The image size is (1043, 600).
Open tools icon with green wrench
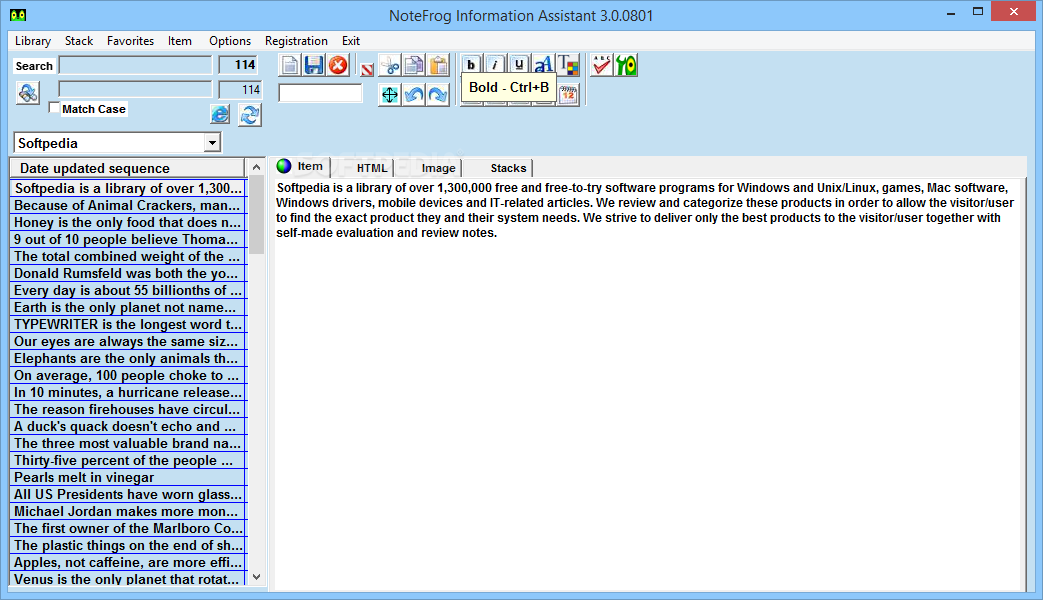[x=626, y=65]
